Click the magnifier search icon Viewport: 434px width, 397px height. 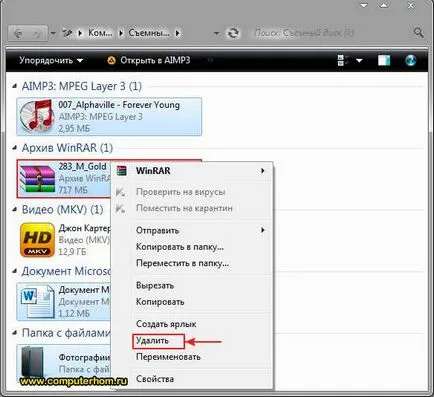[x=418, y=33]
